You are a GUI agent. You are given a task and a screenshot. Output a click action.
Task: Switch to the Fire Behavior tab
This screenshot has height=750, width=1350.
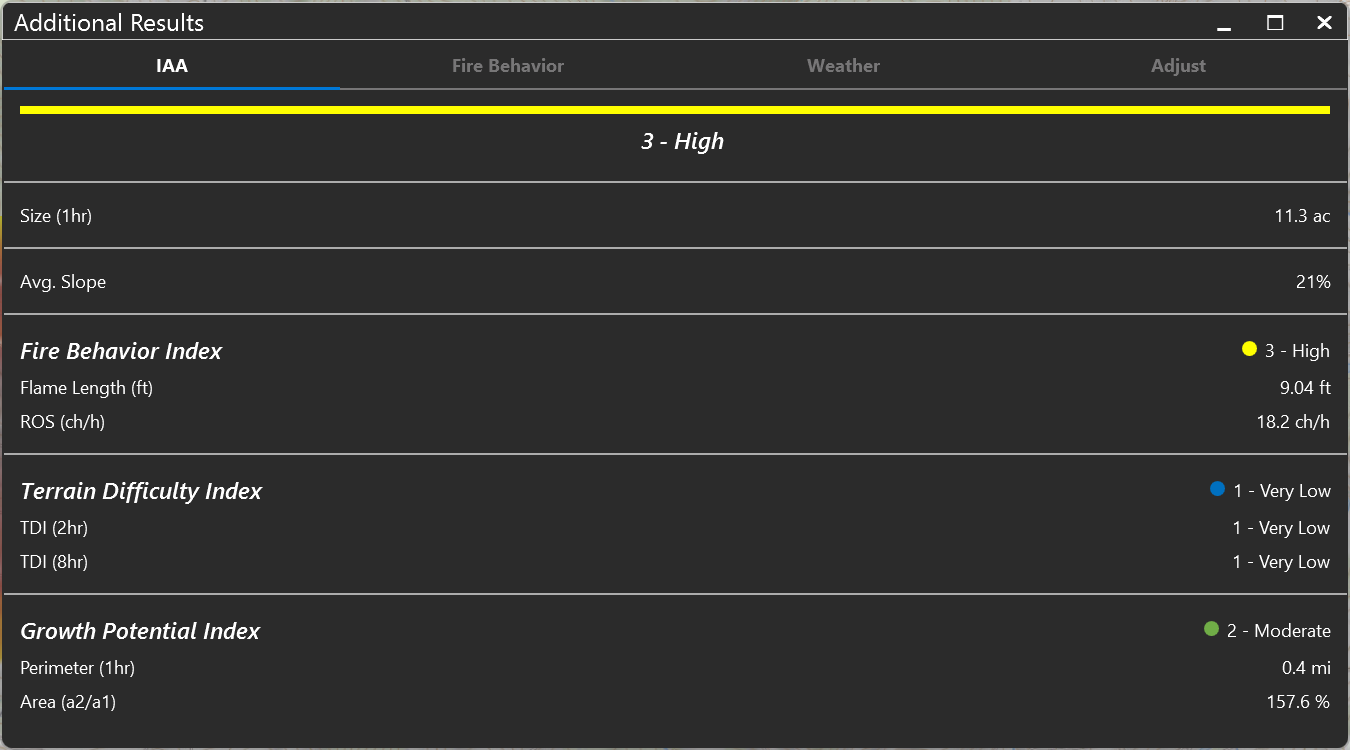507,66
